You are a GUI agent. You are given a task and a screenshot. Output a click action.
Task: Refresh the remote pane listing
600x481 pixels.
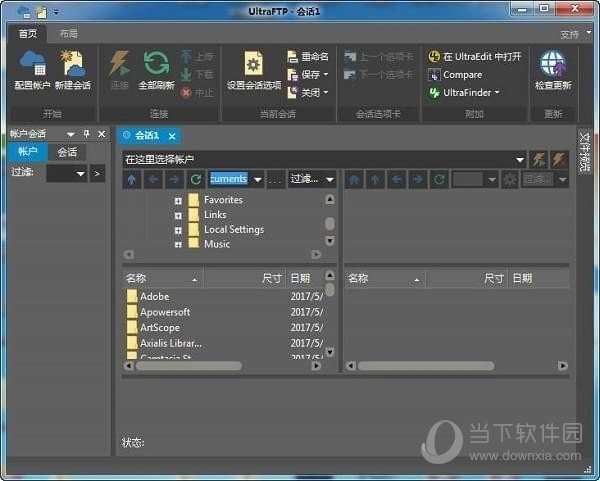[439, 179]
